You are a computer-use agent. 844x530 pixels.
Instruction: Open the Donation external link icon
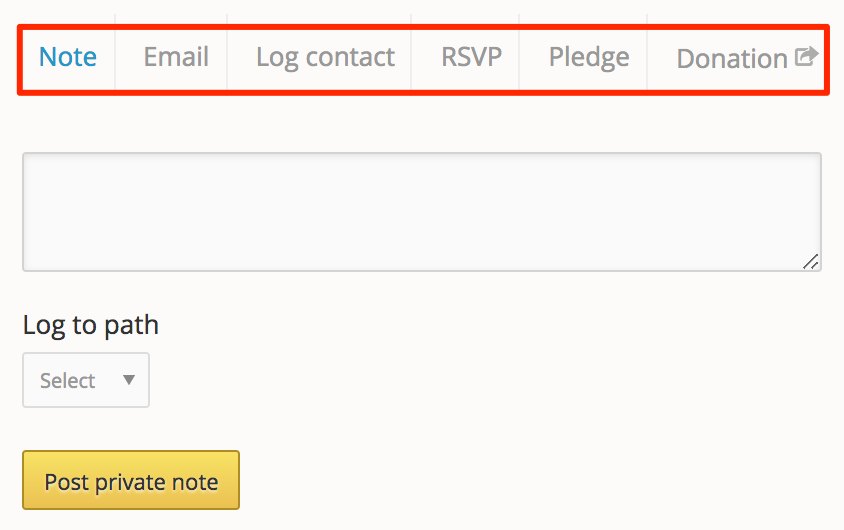point(806,57)
